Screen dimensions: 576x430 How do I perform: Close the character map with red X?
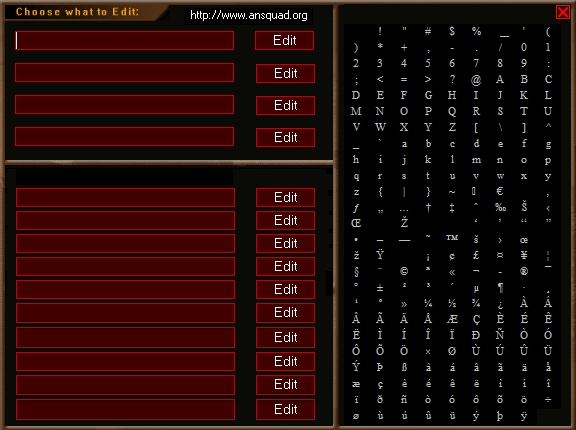pyautogui.click(x=563, y=12)
